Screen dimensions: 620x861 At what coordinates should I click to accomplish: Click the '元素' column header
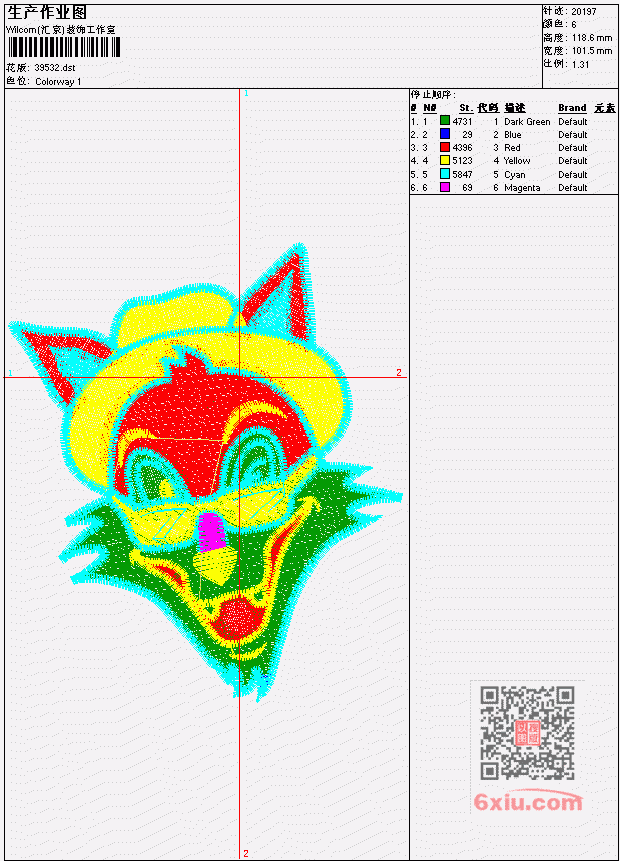point(605,108)
